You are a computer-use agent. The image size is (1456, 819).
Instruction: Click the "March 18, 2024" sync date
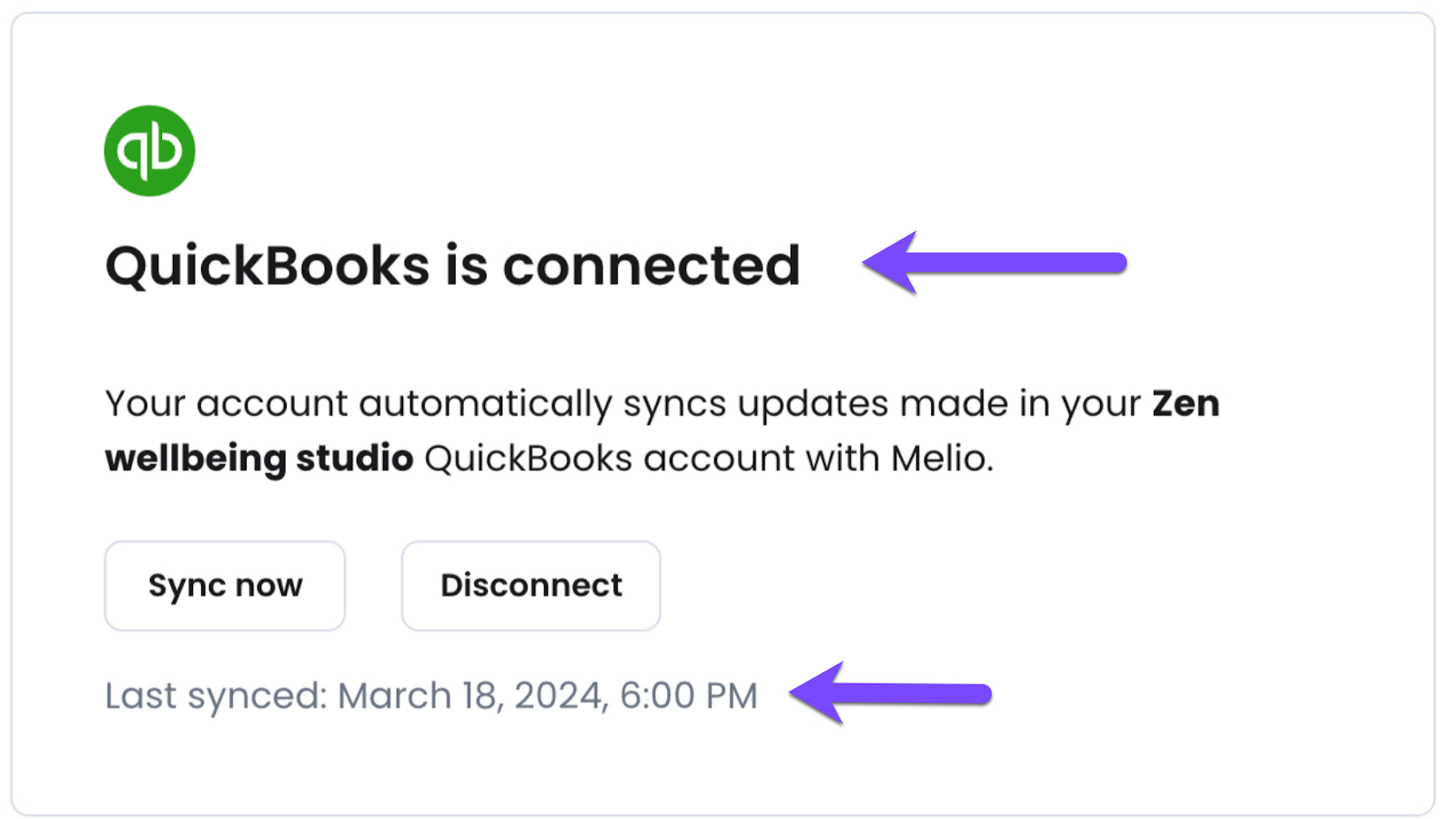pos(470,696)
